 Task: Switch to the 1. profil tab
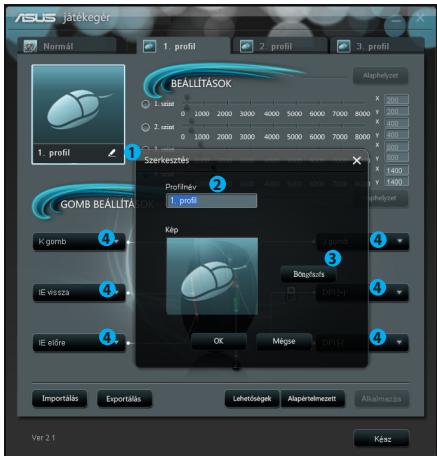tap(183, 46)
